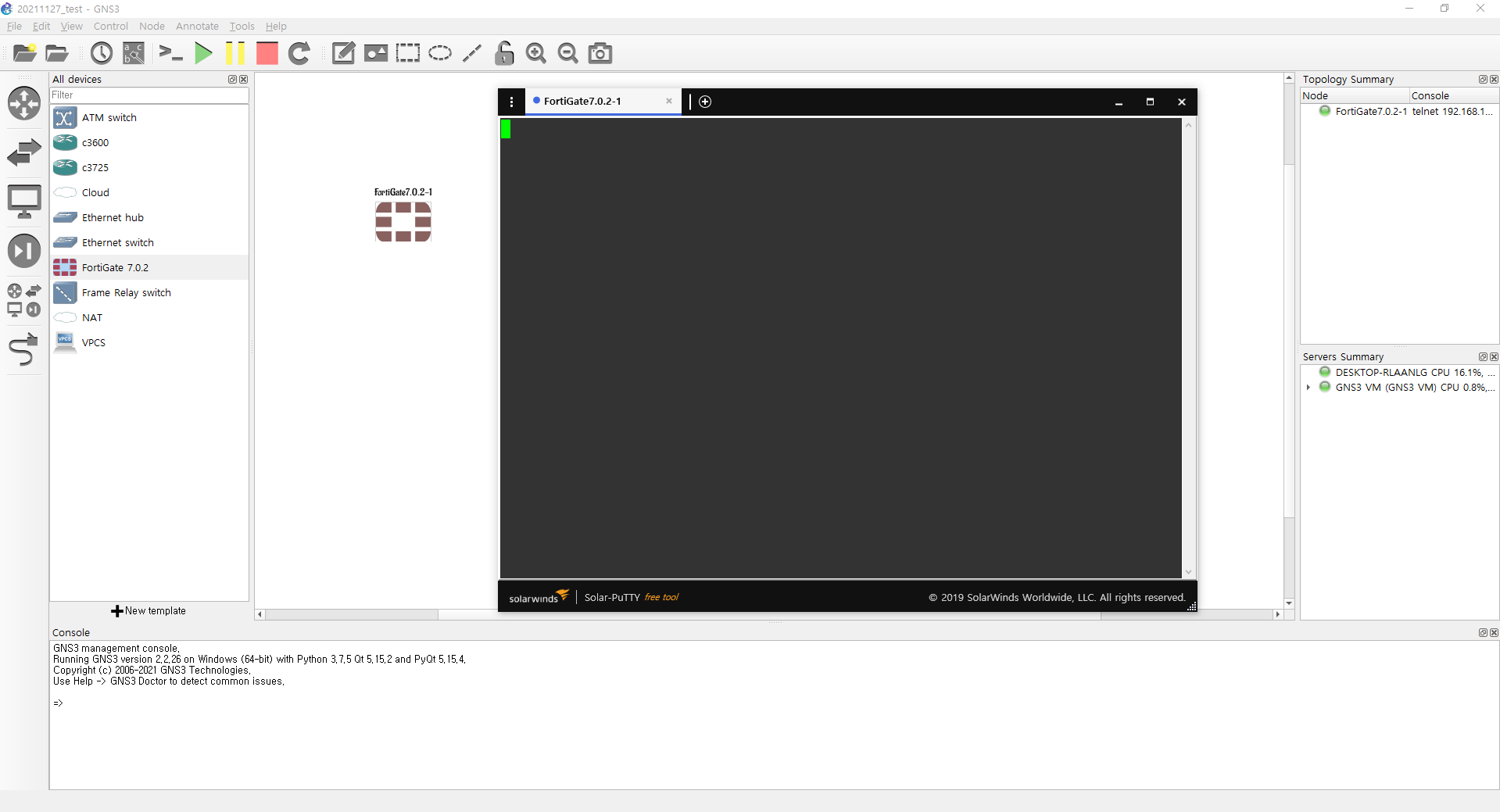Click the canvas vertical scrollbar
The image size is (1500, 812).
(x=1289, y=341)
